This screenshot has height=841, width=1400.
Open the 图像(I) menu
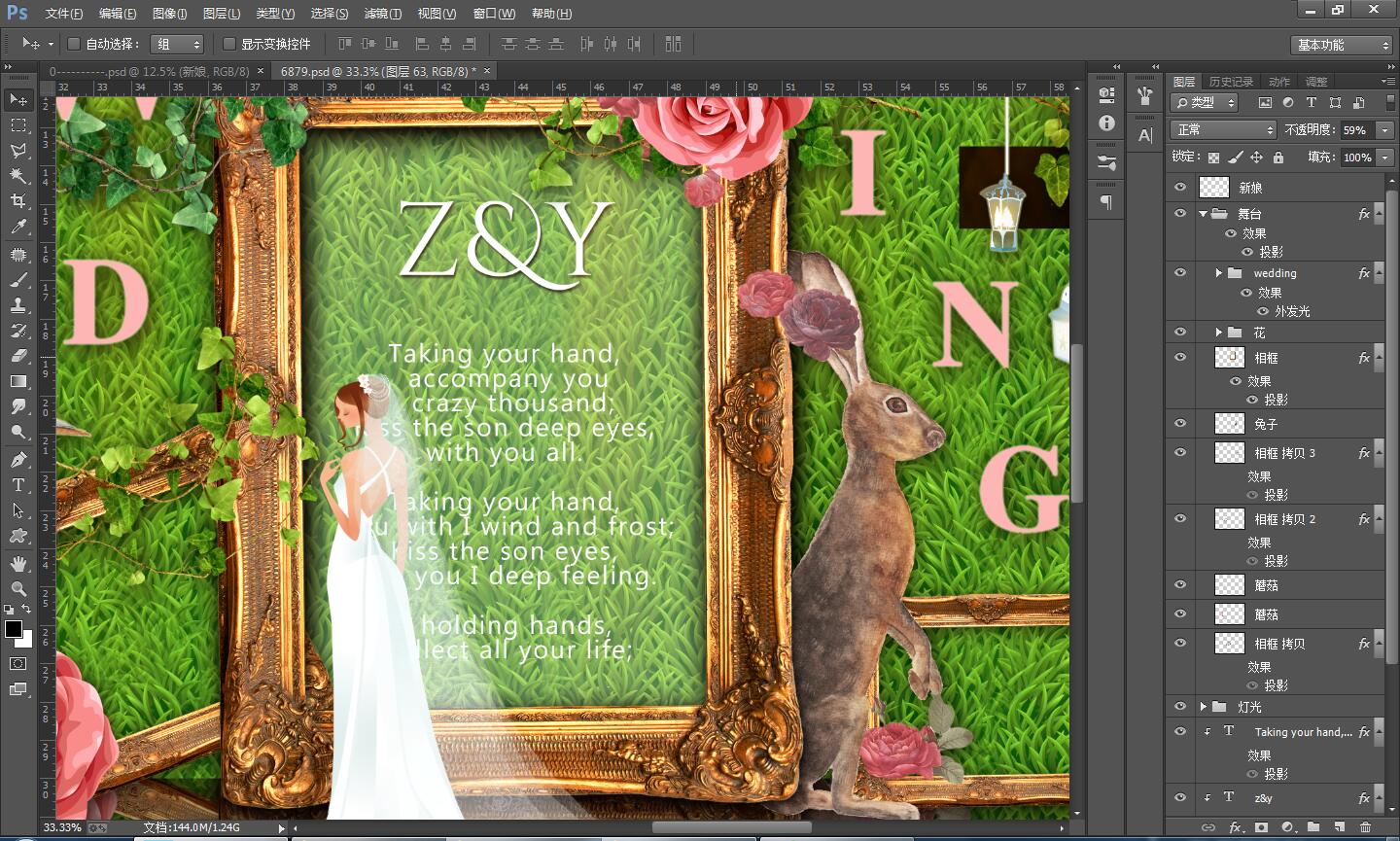tap(170, 14)
